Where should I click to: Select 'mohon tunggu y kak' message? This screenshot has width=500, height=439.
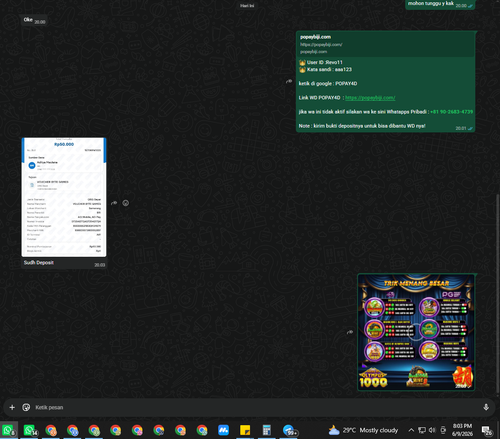tap(431, 3)
